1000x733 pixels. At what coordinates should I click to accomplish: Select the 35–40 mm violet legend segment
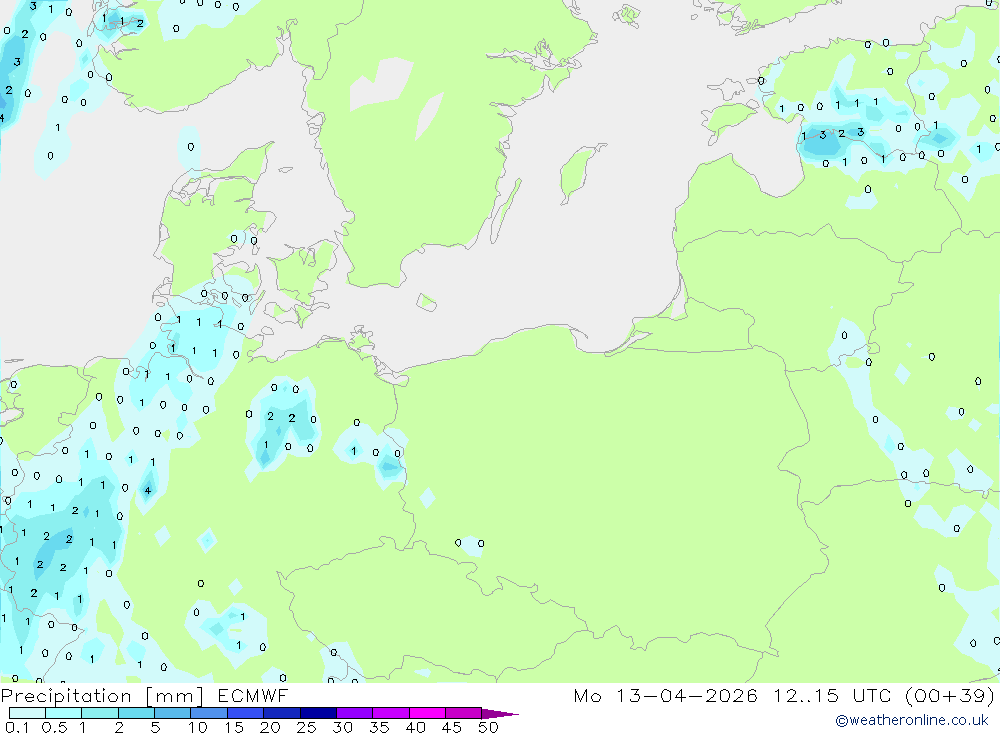[390, 713]
